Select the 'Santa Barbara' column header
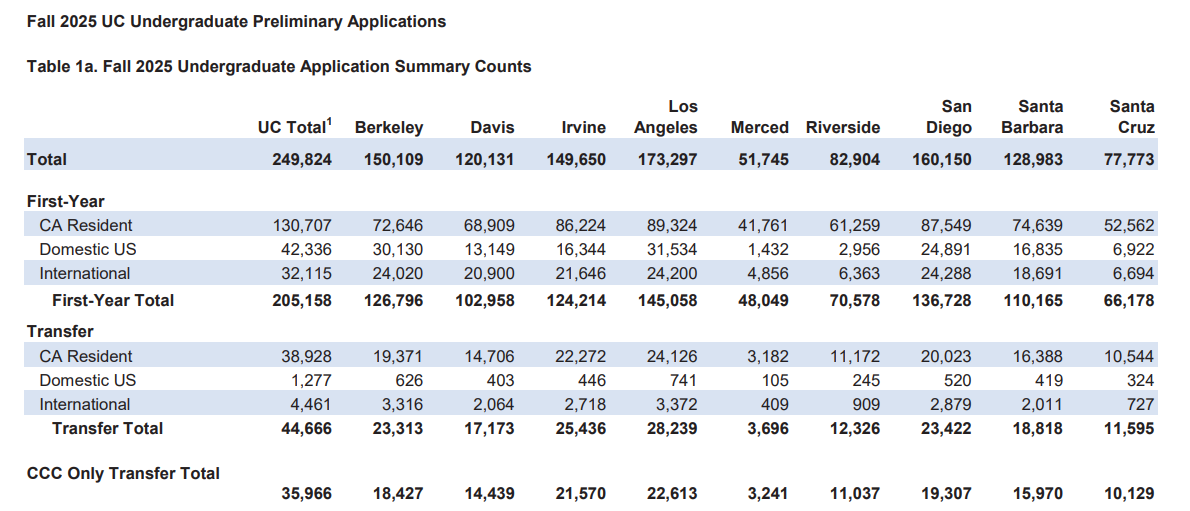The width and height of the screenshot is (1190, 511). pos(1032,117)
